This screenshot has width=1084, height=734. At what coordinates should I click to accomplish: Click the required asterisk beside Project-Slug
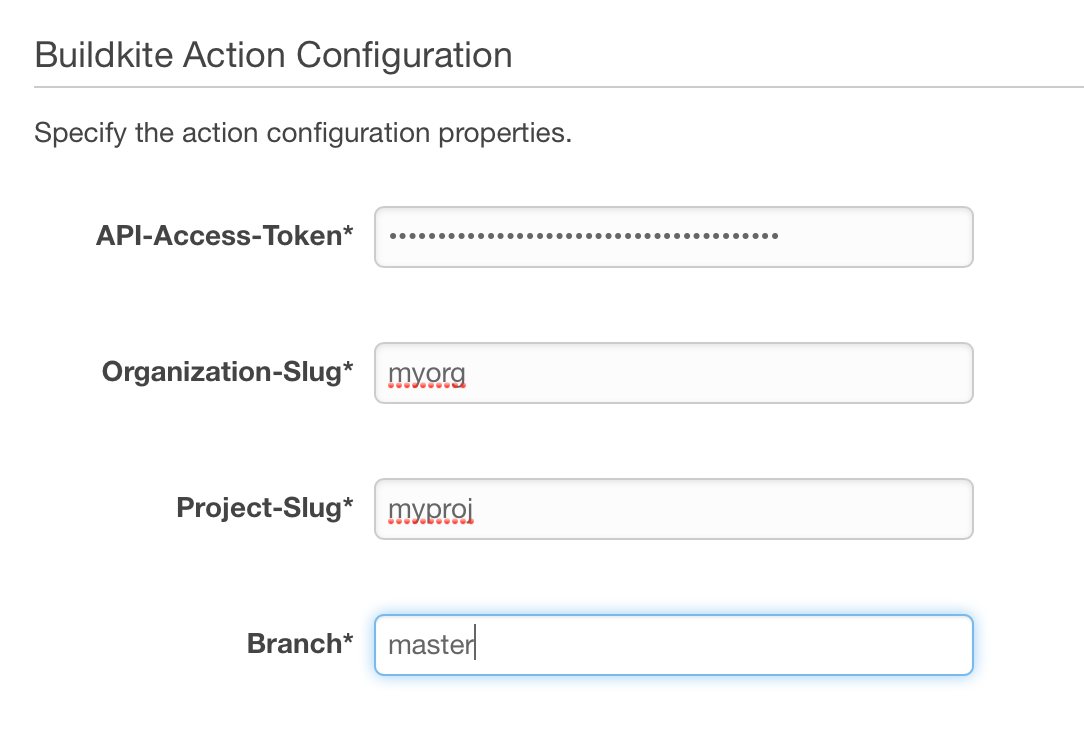(348, 506)
